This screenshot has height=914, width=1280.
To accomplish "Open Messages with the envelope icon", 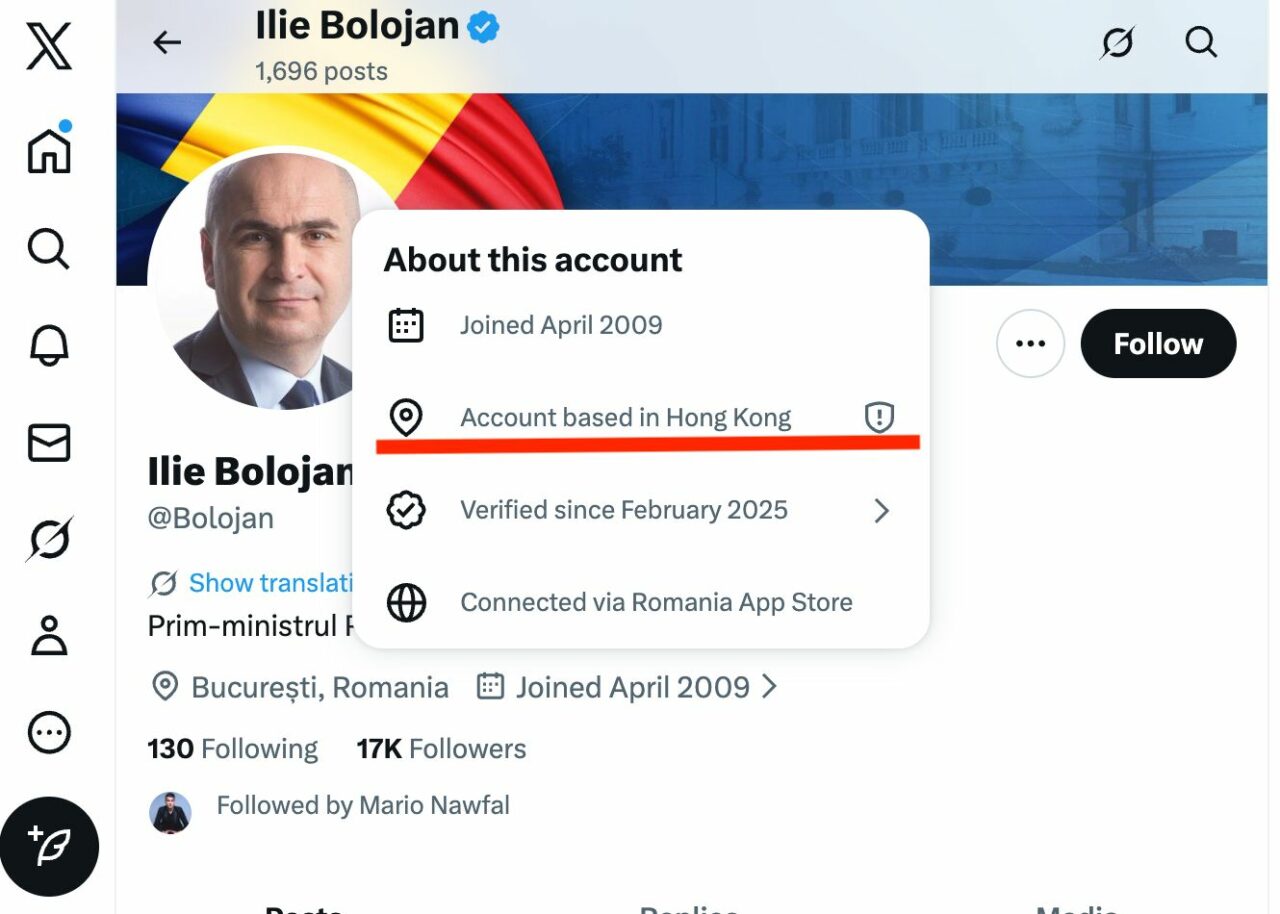I will (48, 441).
